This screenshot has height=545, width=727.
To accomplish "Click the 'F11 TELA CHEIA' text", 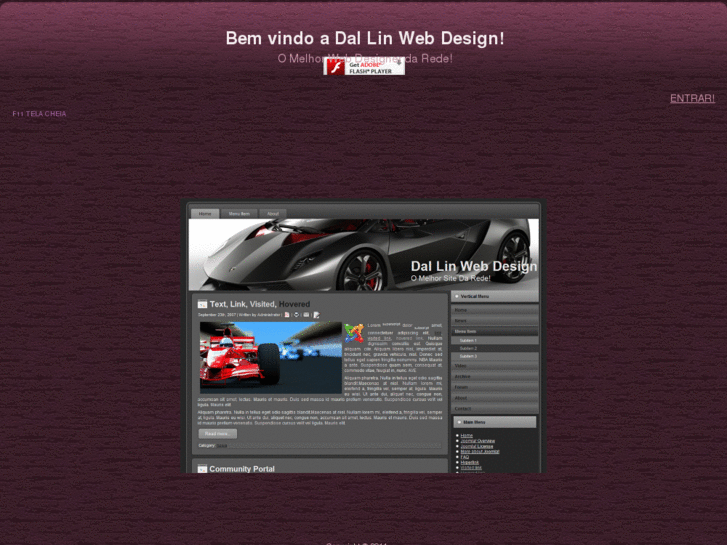I will [39, 114].
